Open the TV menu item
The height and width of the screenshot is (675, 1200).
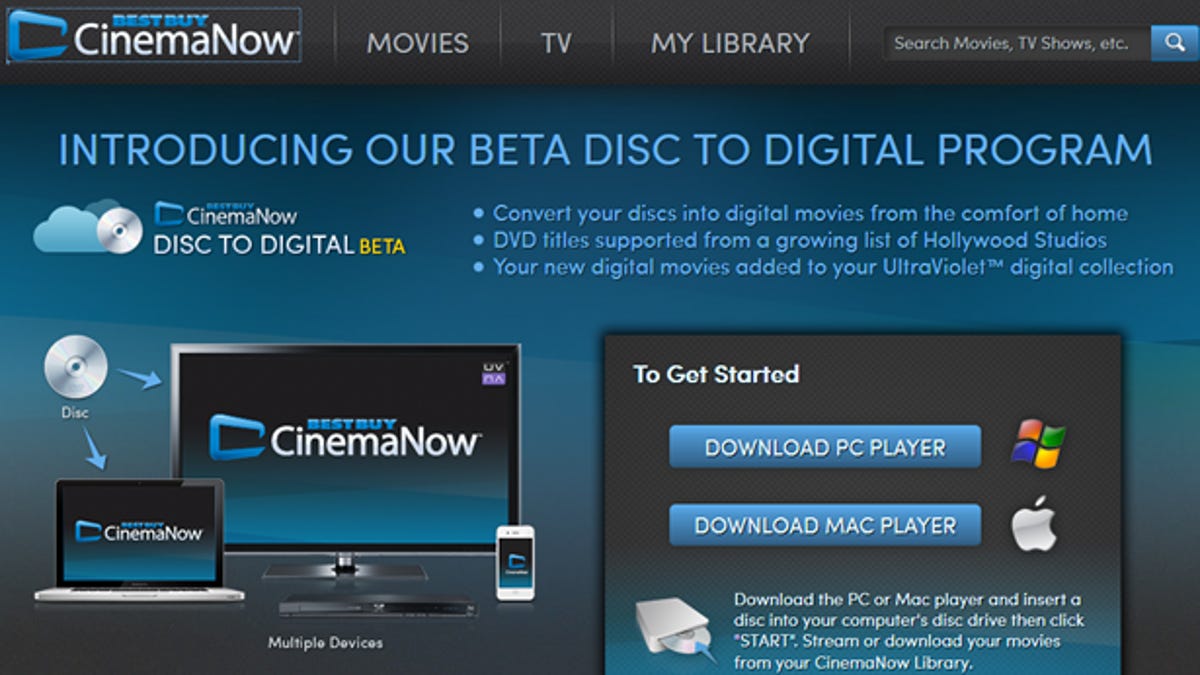click(x=556, y=43)
